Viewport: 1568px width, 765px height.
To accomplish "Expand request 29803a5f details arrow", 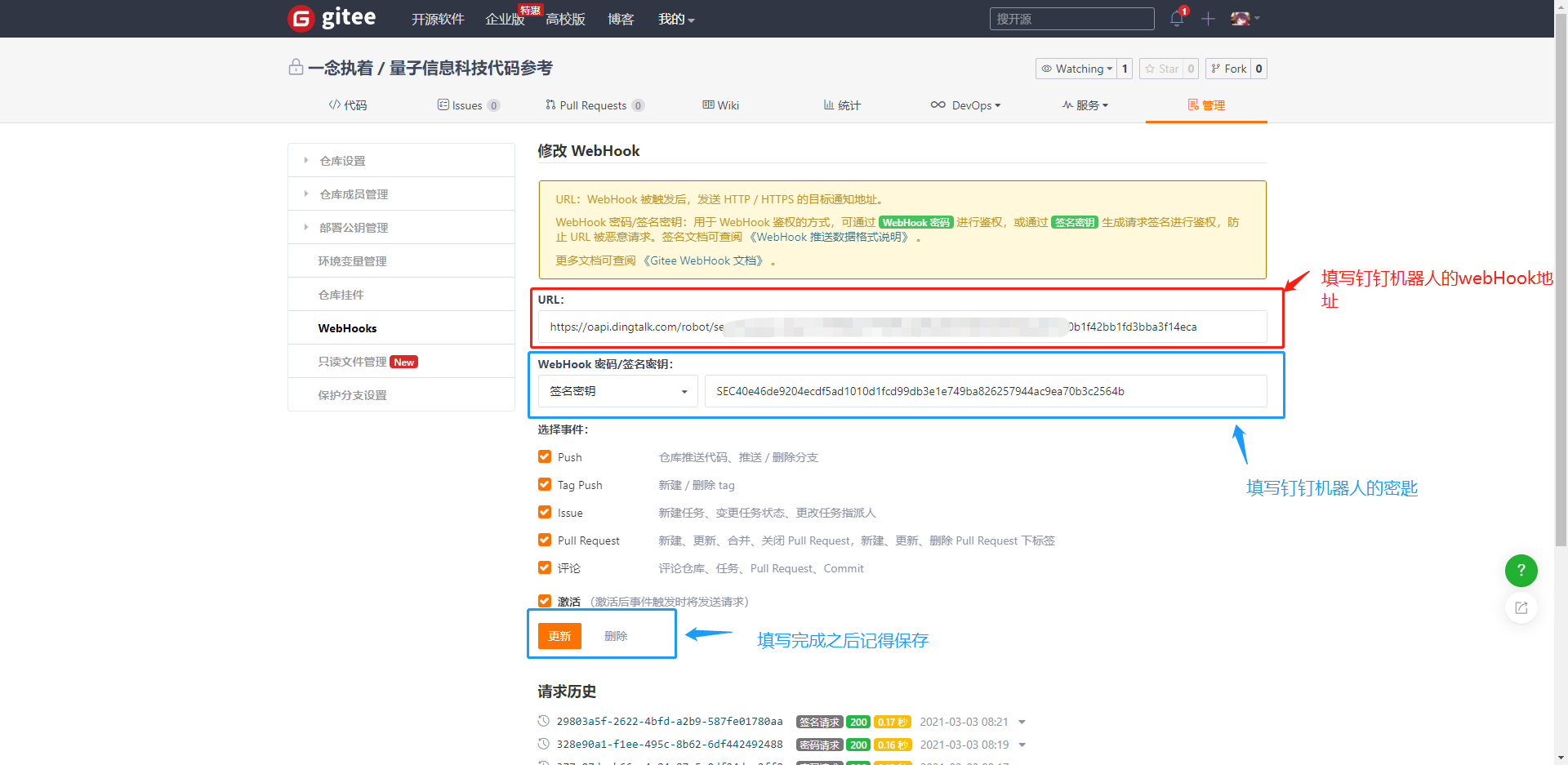I will (x=1022, y=722).
